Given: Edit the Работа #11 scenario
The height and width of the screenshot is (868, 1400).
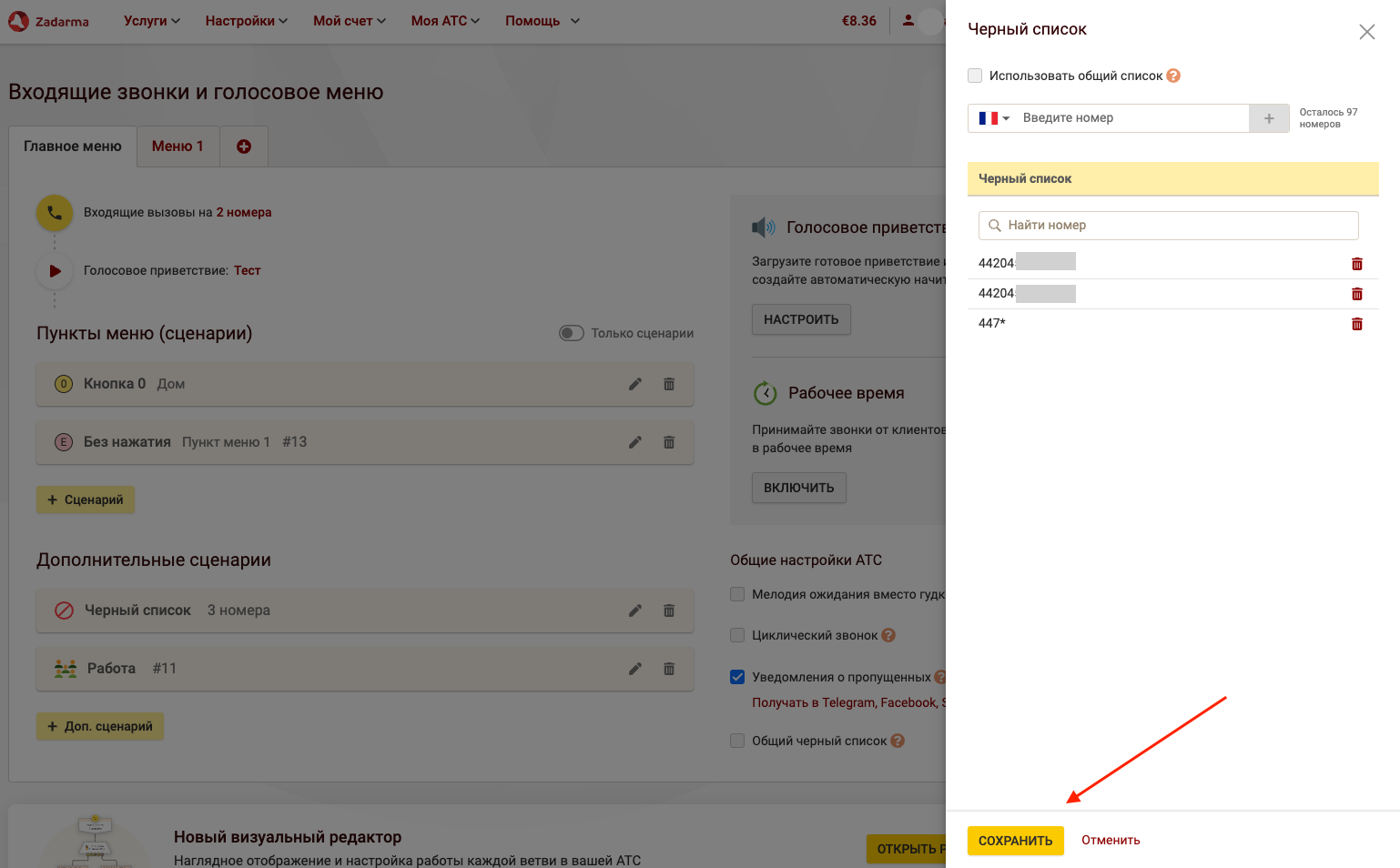Looking at the screenshot, I should click(635, 669).
